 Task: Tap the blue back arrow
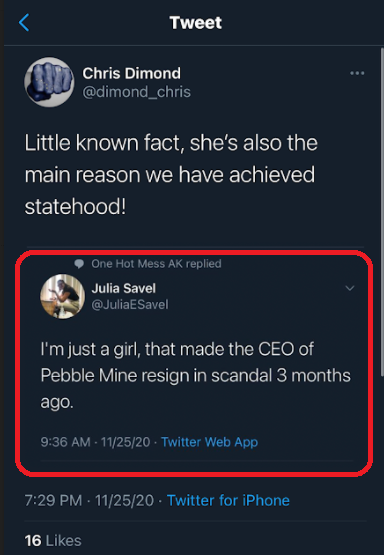coord(24,23)
